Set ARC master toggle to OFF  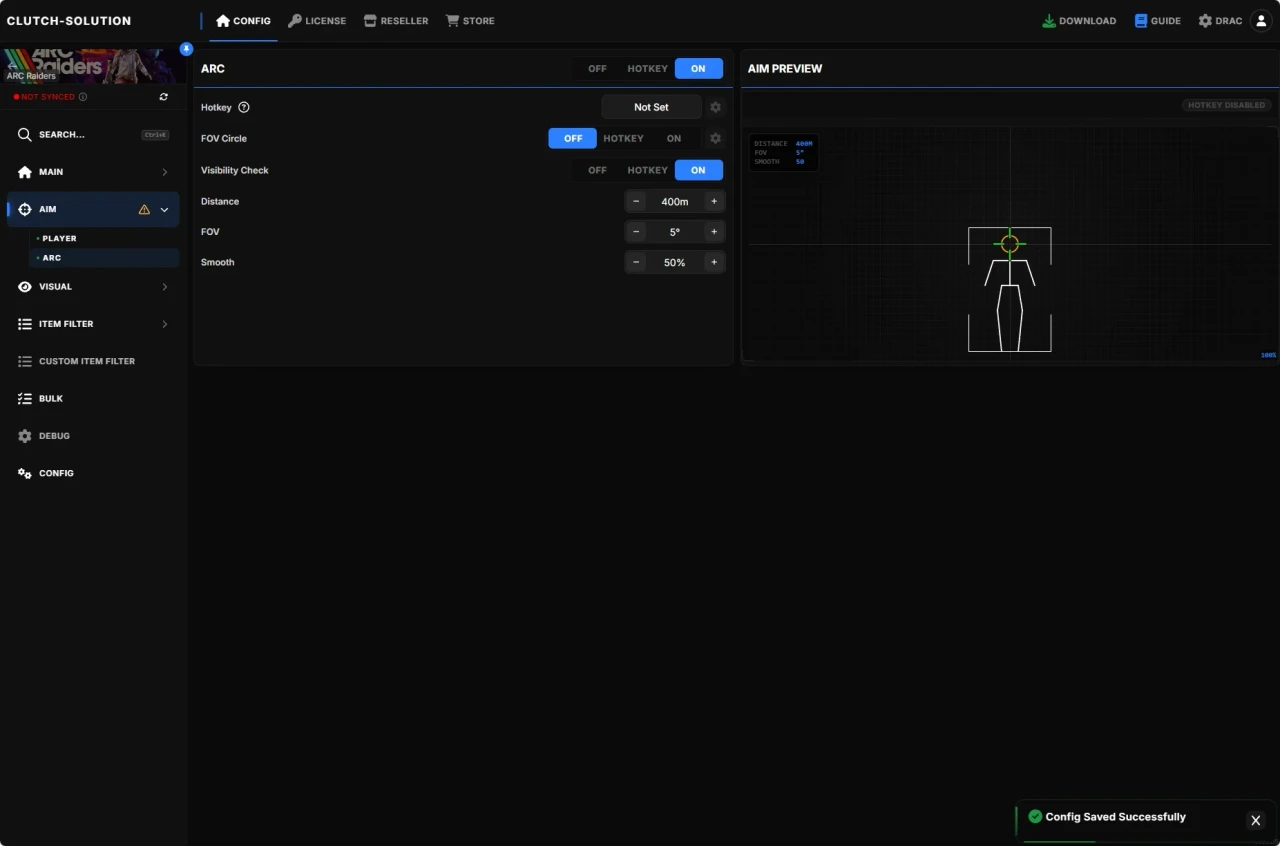(x=597, y=69)
